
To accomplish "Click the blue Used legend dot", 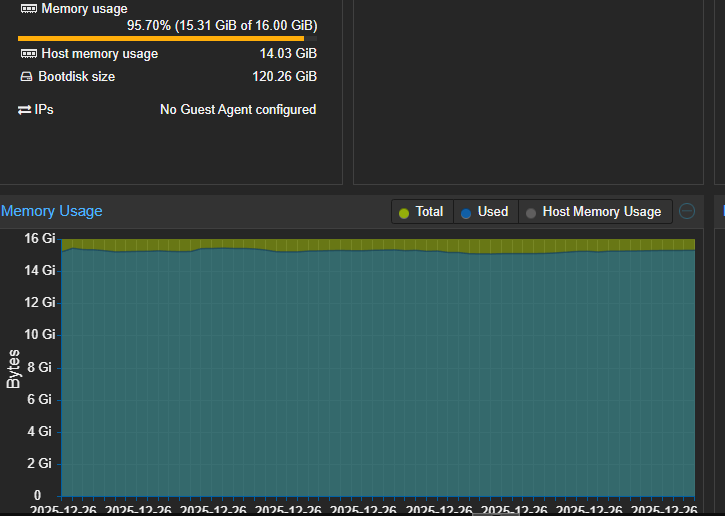I will click(x=466, y=212).
